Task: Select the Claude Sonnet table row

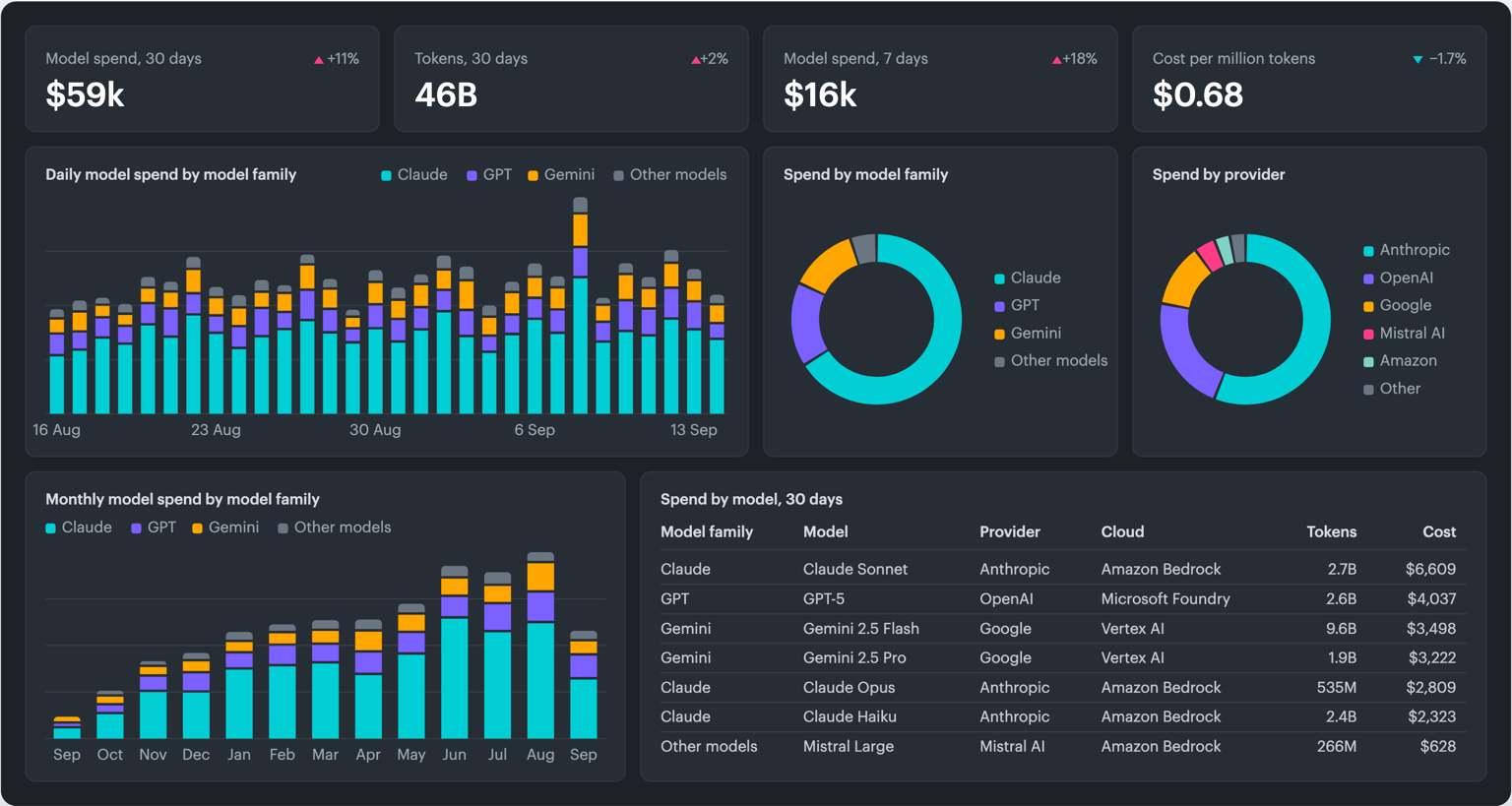Action: pyautogui.click(x=1063, y=569)
